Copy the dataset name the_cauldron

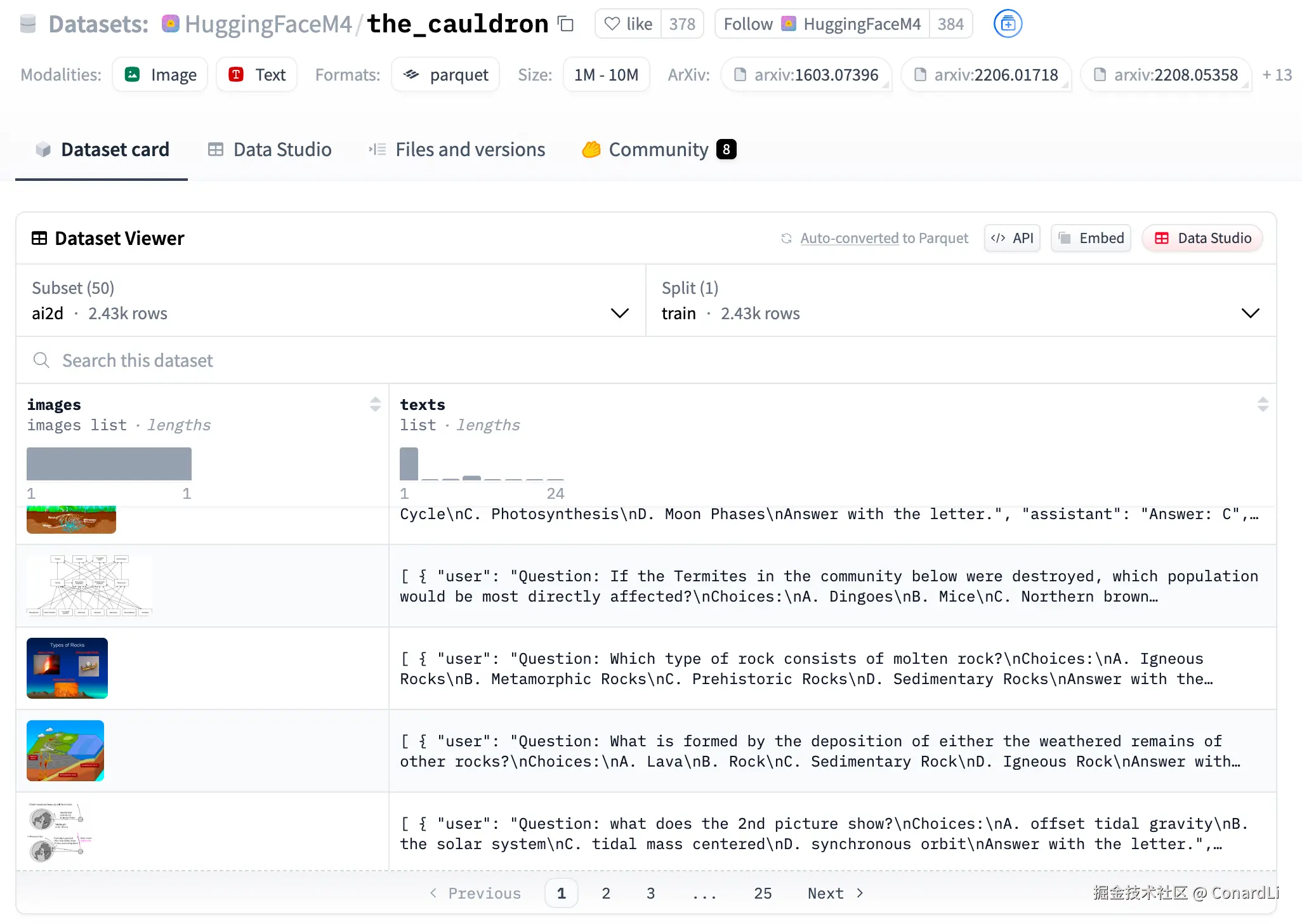click(565, 23)
